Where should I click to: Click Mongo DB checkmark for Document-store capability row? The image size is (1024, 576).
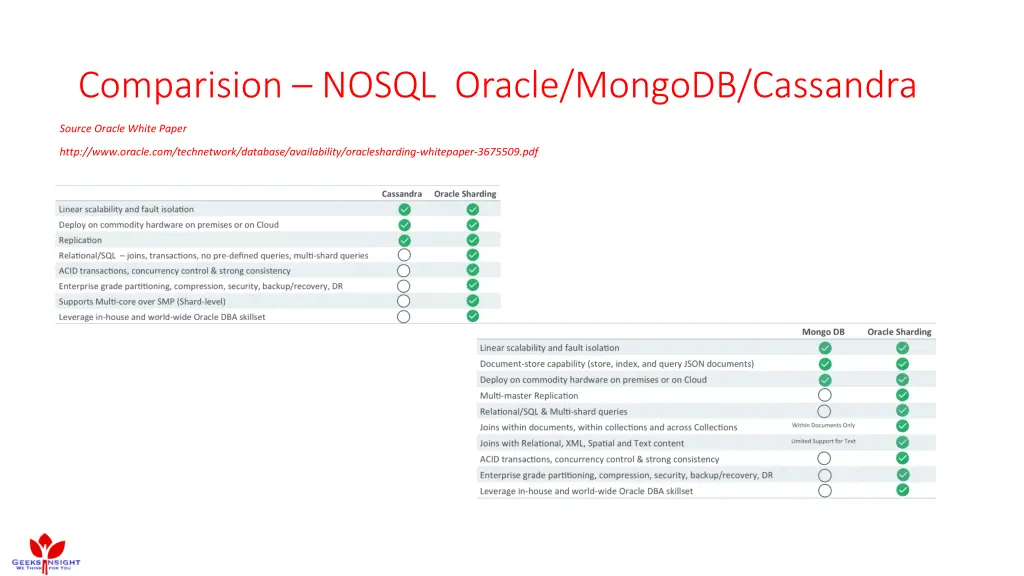click(825, 364)
